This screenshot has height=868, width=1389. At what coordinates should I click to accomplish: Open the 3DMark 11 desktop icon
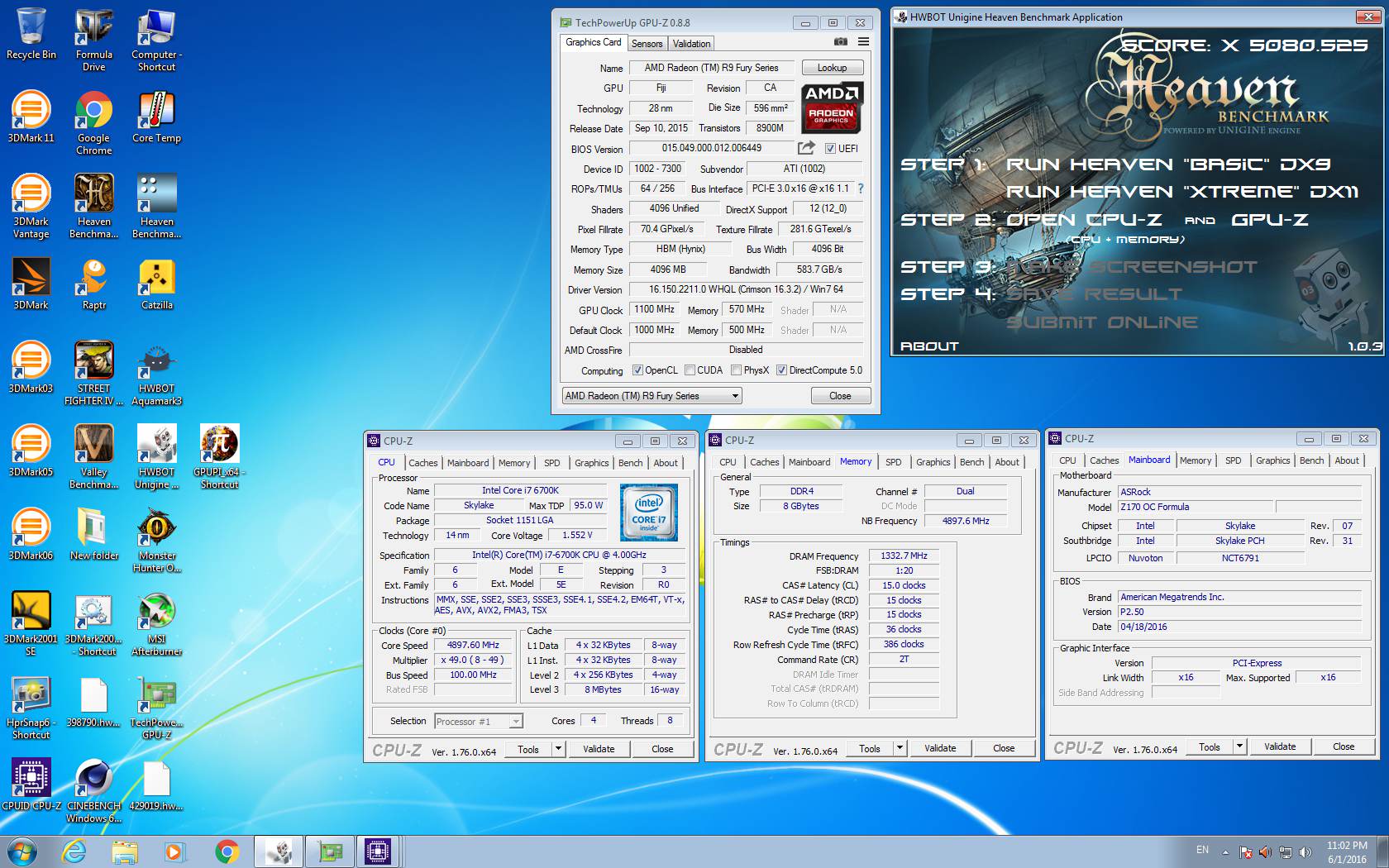[31, 117]
